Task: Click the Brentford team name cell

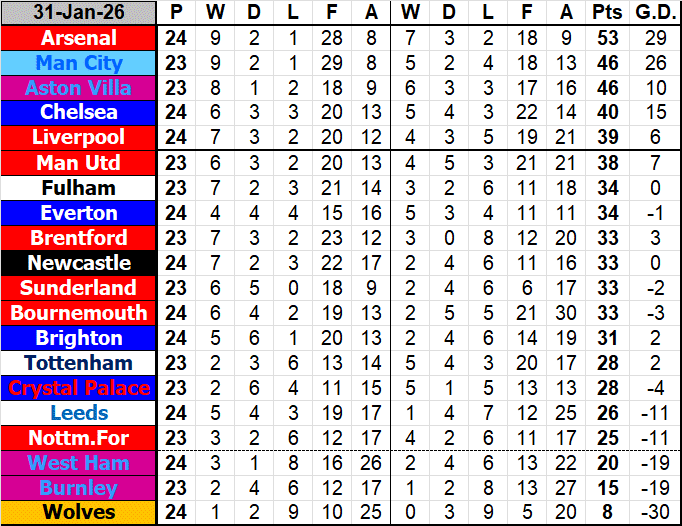Action: 79,238
